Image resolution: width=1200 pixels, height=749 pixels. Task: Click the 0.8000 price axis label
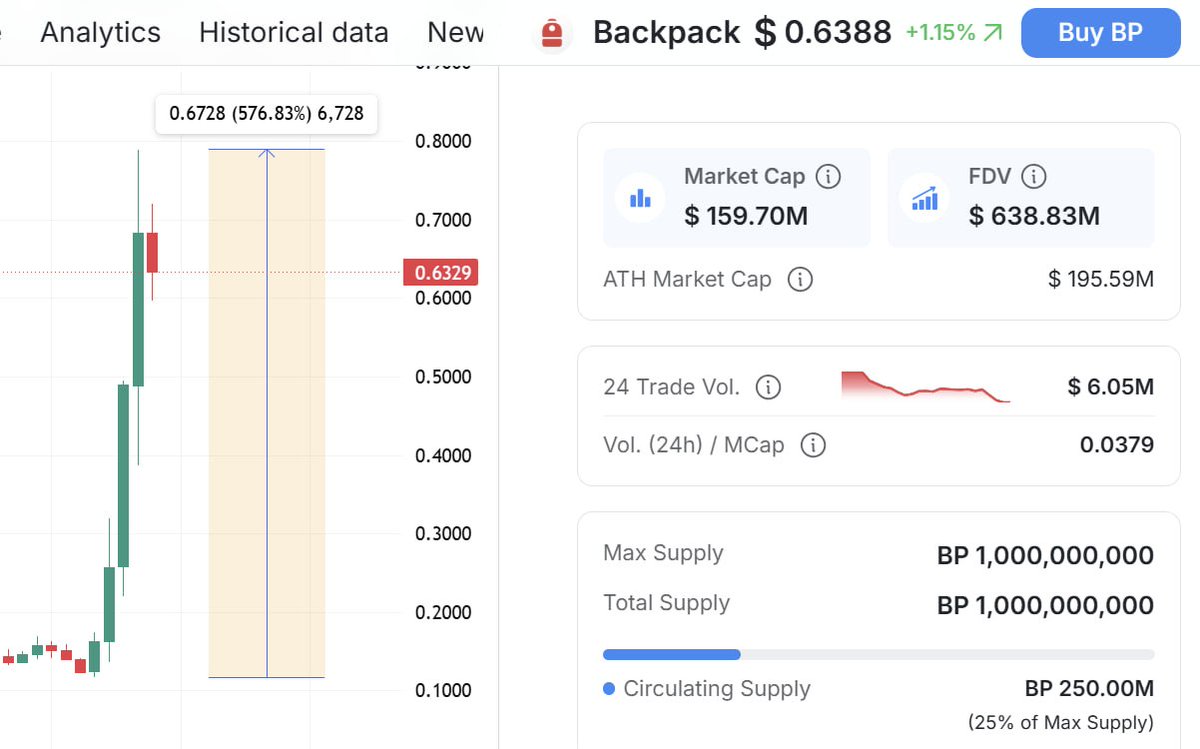[x=443, y=141]
